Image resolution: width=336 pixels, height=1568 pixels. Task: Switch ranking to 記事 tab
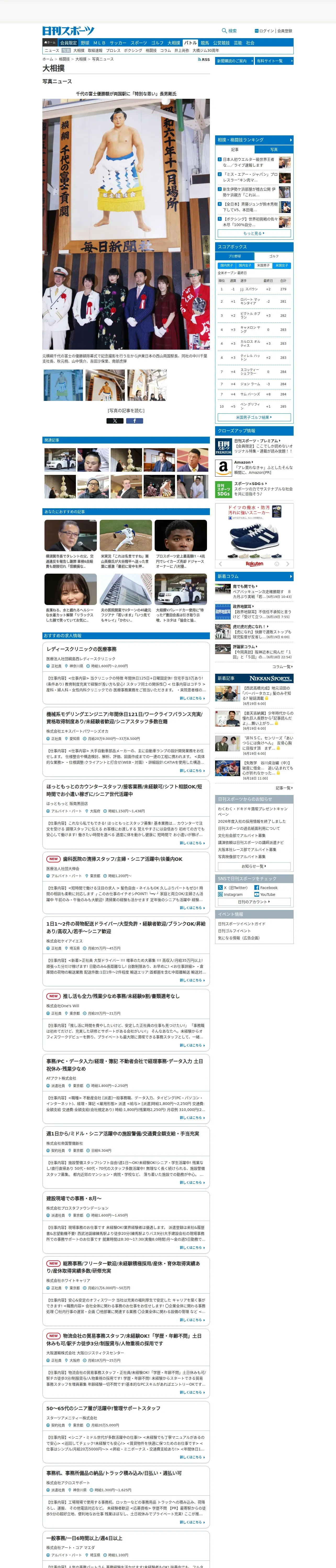[x=235, y=149]
